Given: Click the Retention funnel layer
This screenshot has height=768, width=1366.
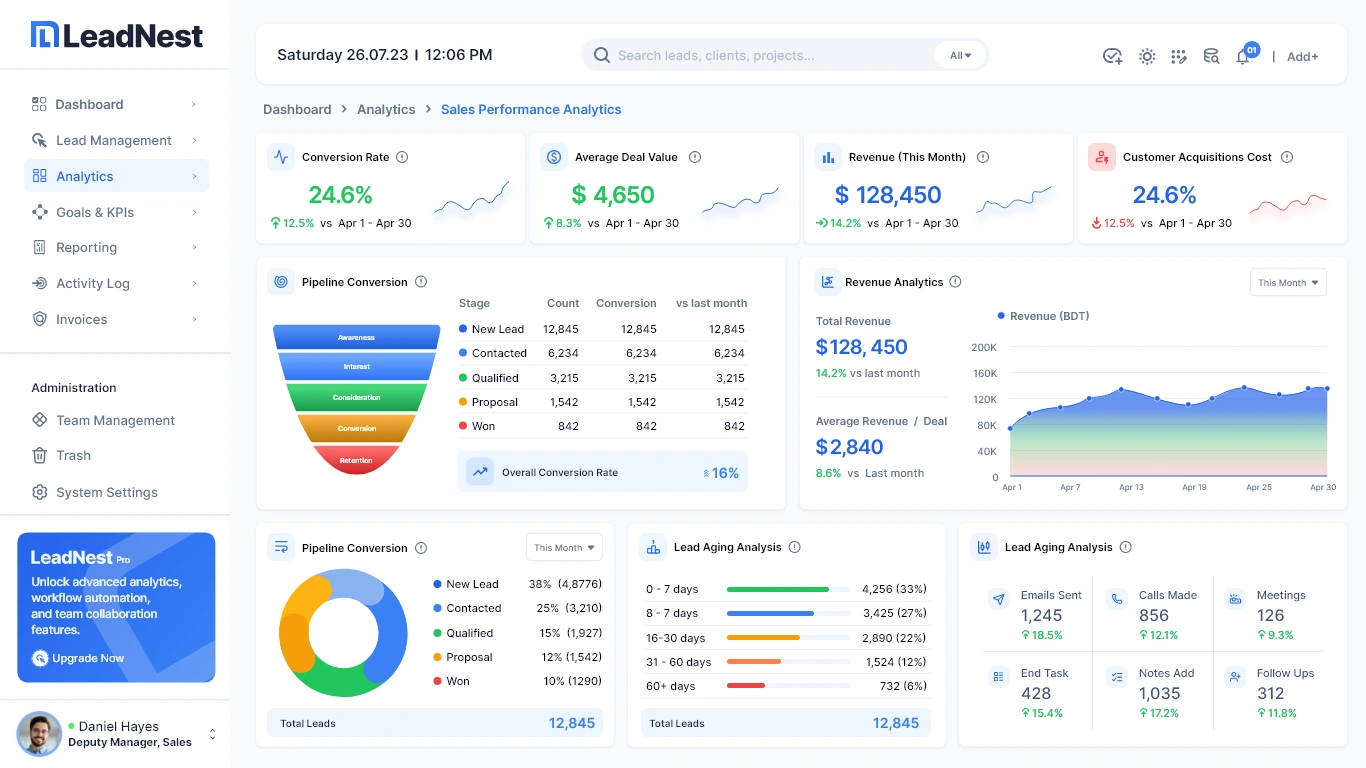Looking at the screenshot, I should 356,460.
